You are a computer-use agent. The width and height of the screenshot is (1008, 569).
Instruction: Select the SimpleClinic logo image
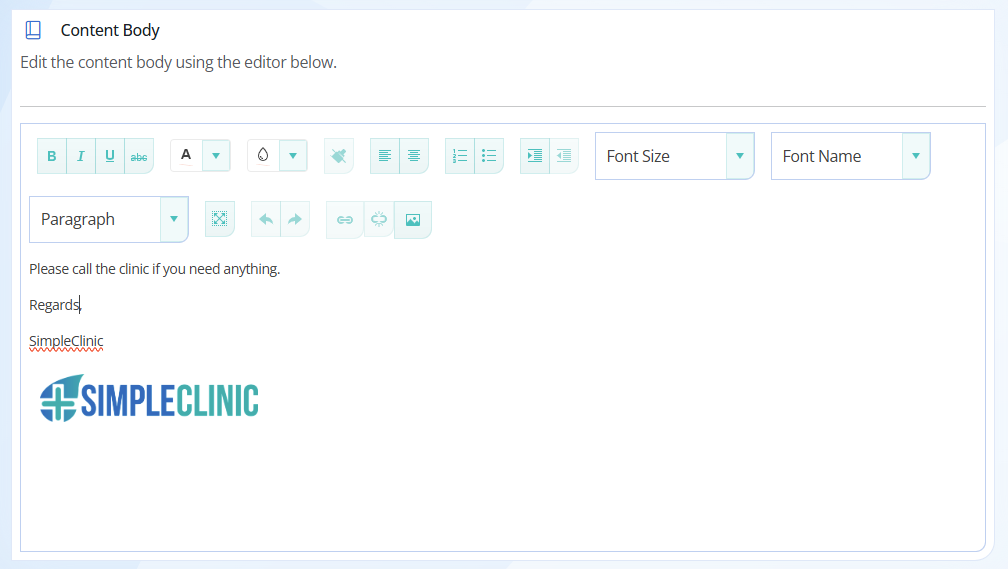tap(149, 399)
